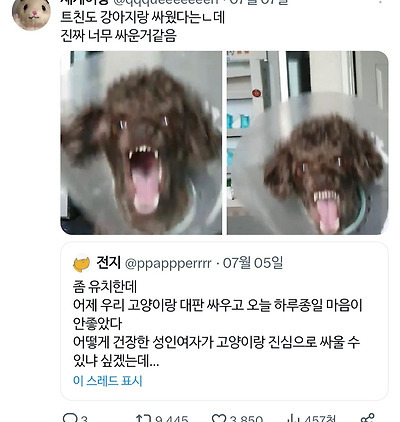The height and width of the screenshot is (422, 400).
Task: Click the reply speech bubble icon
Action: coord(70,418)
